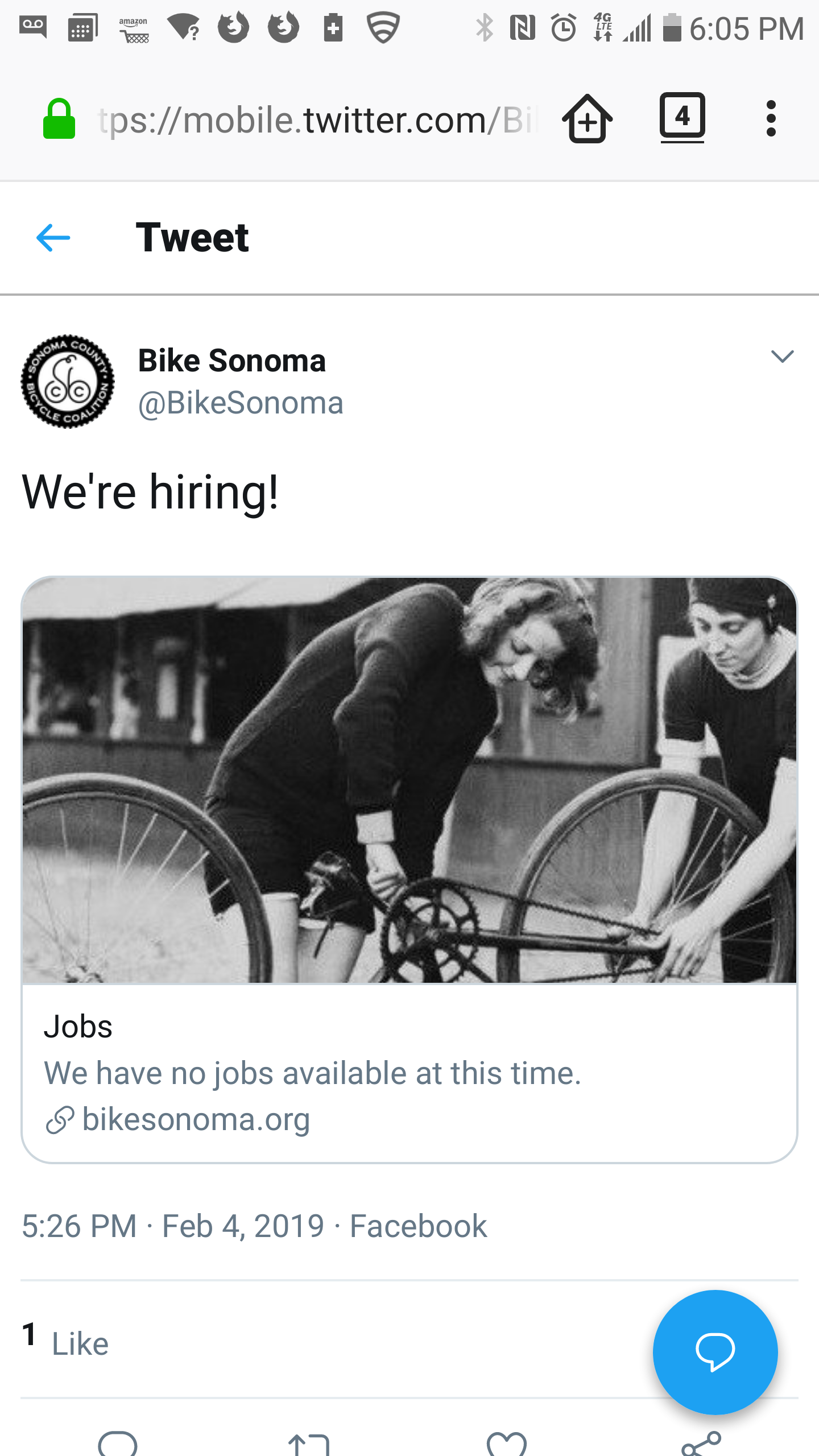Add page to home screen icon
This screenshot has height=1456, width=819.
pos(587,119)
